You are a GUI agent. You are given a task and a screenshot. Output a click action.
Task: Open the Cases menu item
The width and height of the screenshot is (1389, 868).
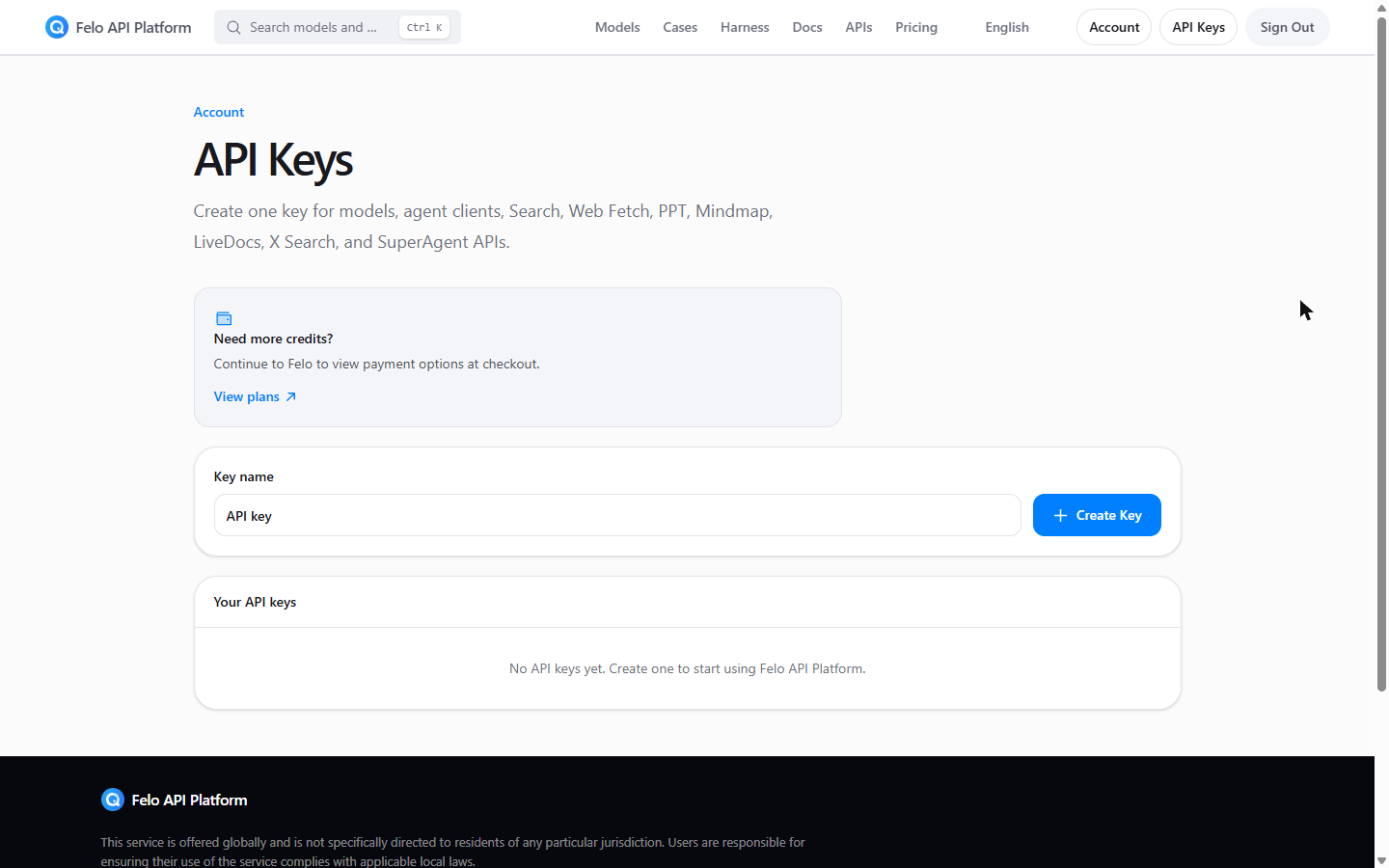680,27
